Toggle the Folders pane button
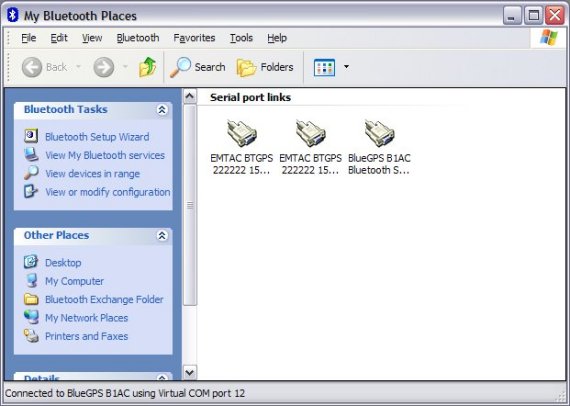 265,67
